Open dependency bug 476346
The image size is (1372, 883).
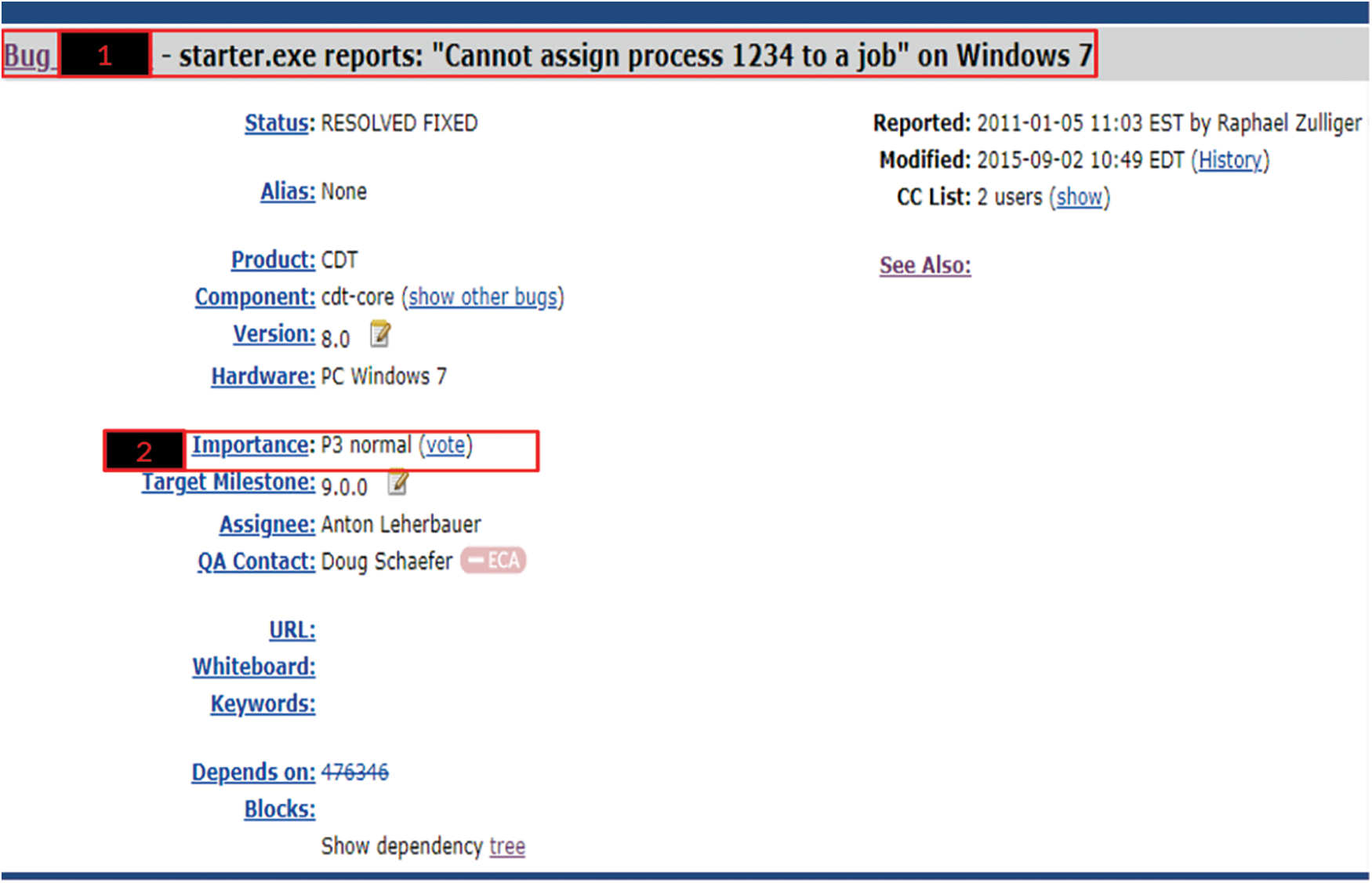pos(354,772)
